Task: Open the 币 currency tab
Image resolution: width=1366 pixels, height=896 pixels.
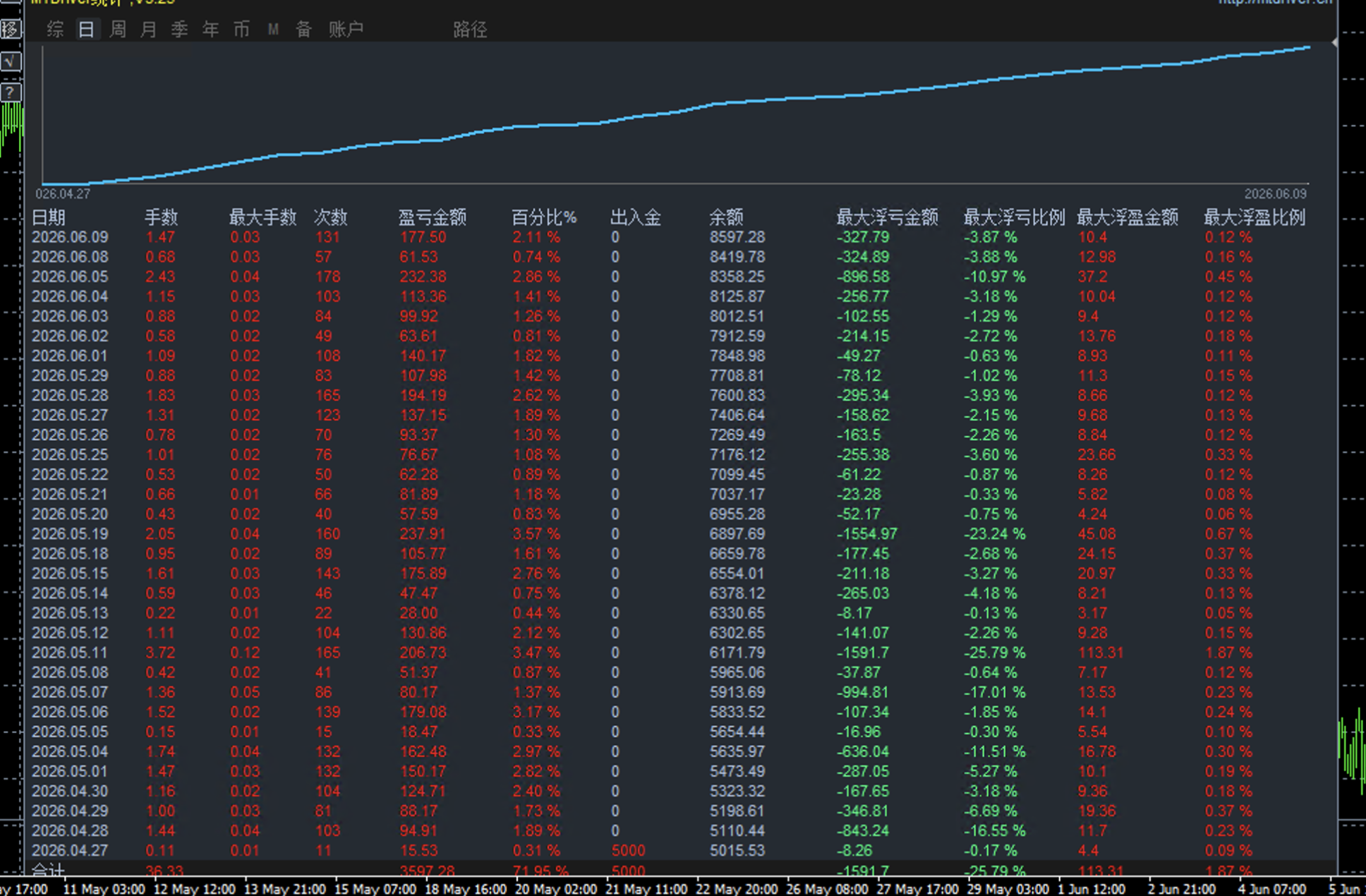Action: pyautogui.click(x=241, y=29)
